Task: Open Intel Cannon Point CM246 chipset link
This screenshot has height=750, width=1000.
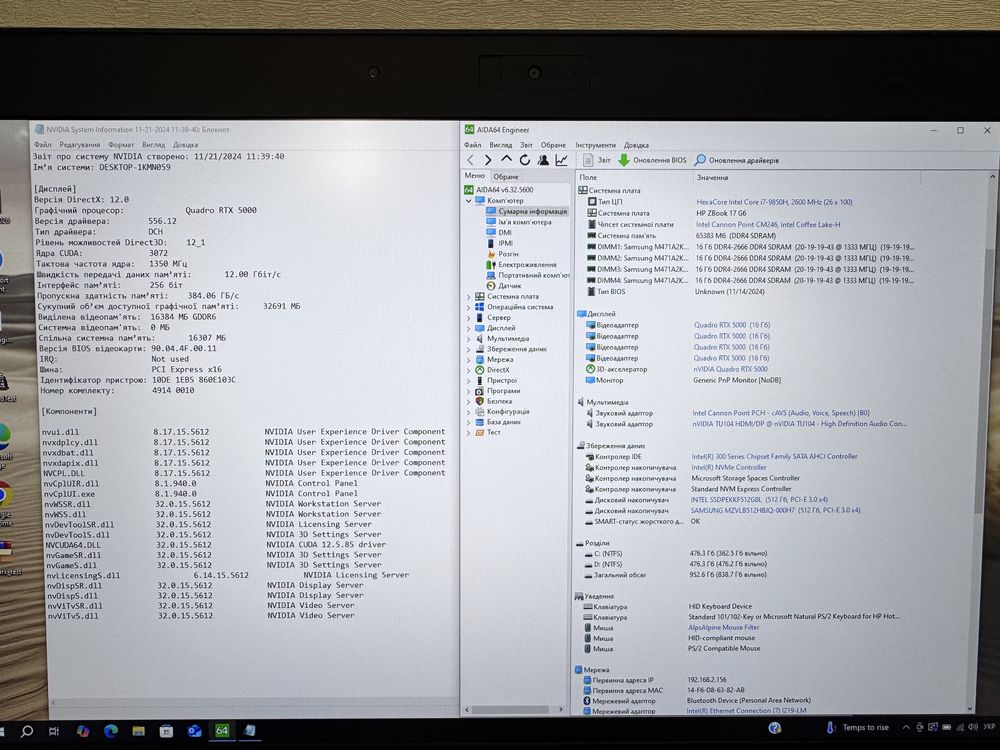Action: [768, 224]
